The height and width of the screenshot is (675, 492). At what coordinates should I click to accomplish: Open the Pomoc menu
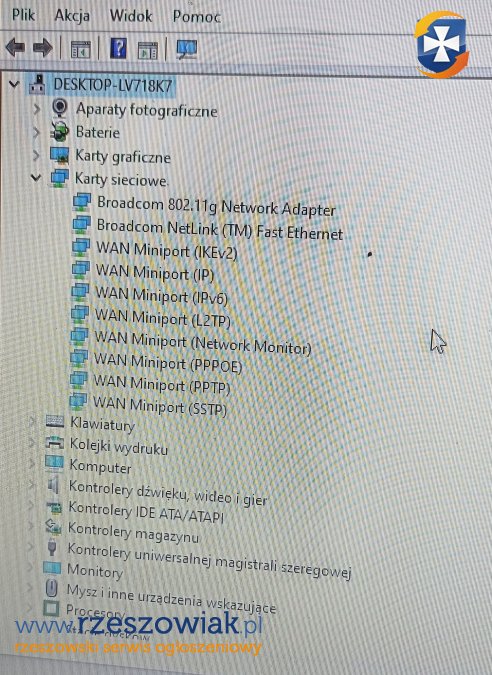(196, 16)
